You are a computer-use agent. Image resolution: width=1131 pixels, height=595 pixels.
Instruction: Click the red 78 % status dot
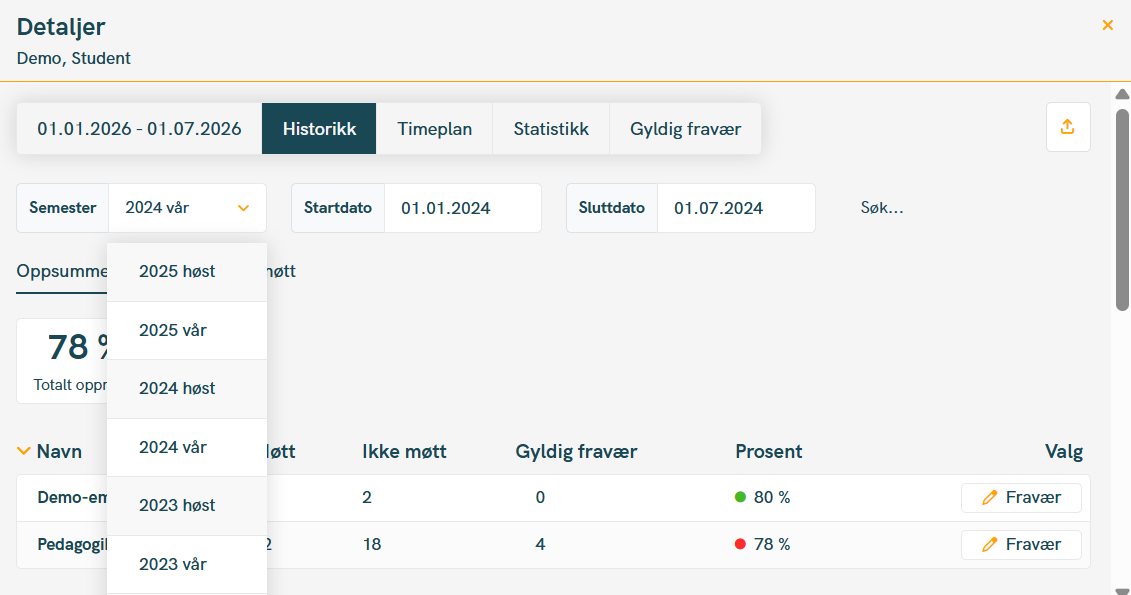pyautogui.click(x=740, y=544)
